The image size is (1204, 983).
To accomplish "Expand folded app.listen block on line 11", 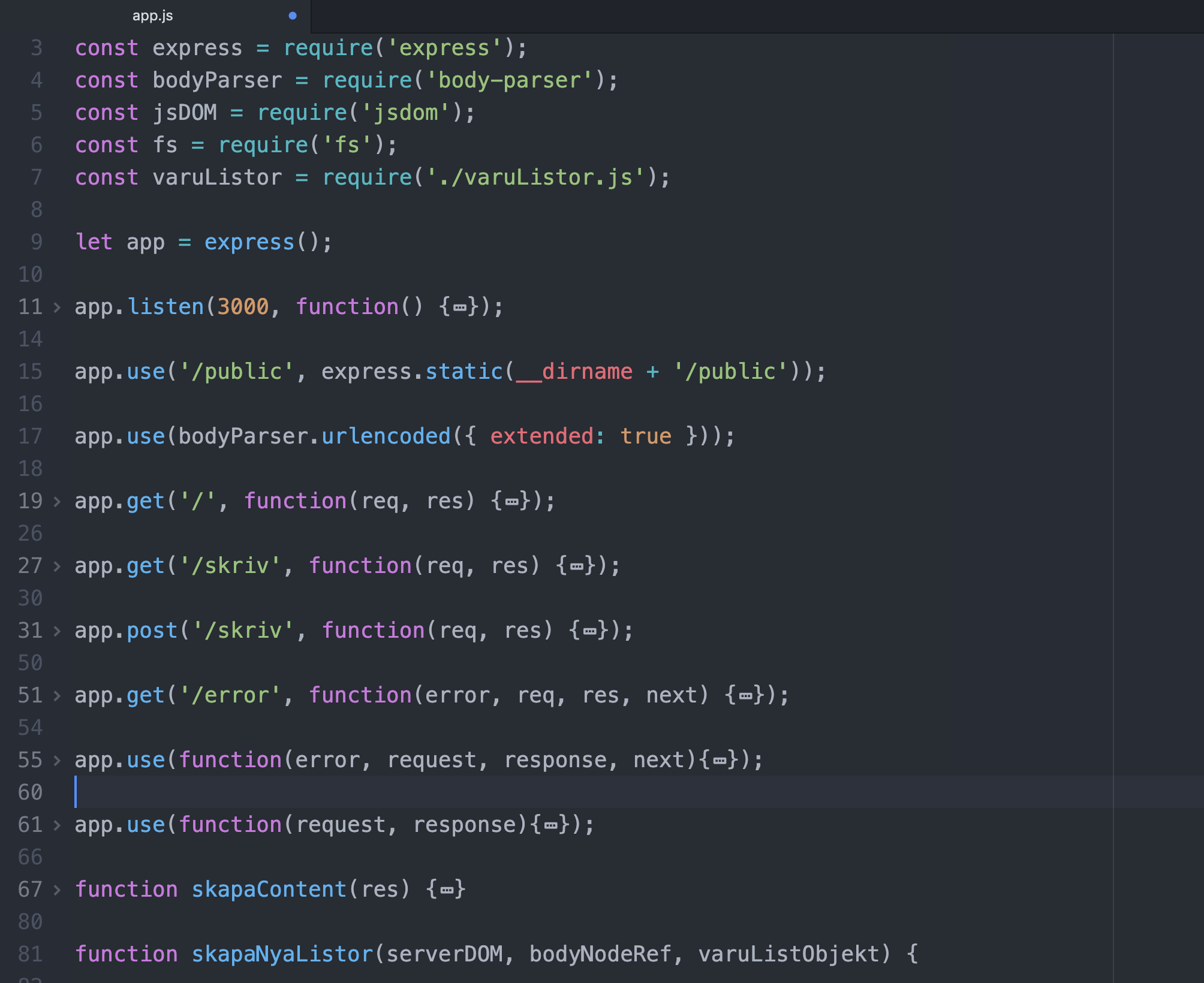I will pyautogui.click(x=57, y=307).
